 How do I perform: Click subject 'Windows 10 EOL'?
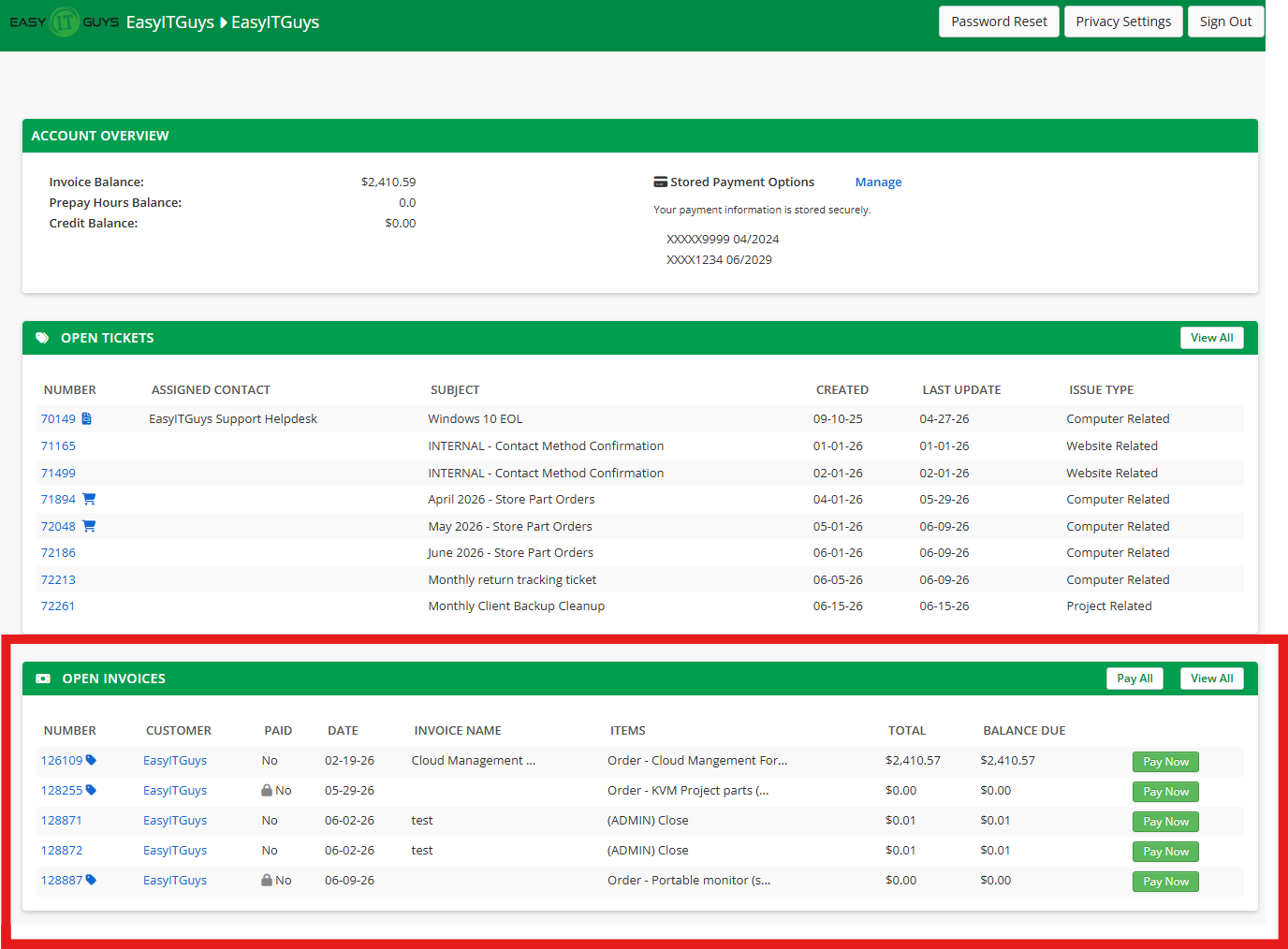pyautogui.click(x=476, y=418)
